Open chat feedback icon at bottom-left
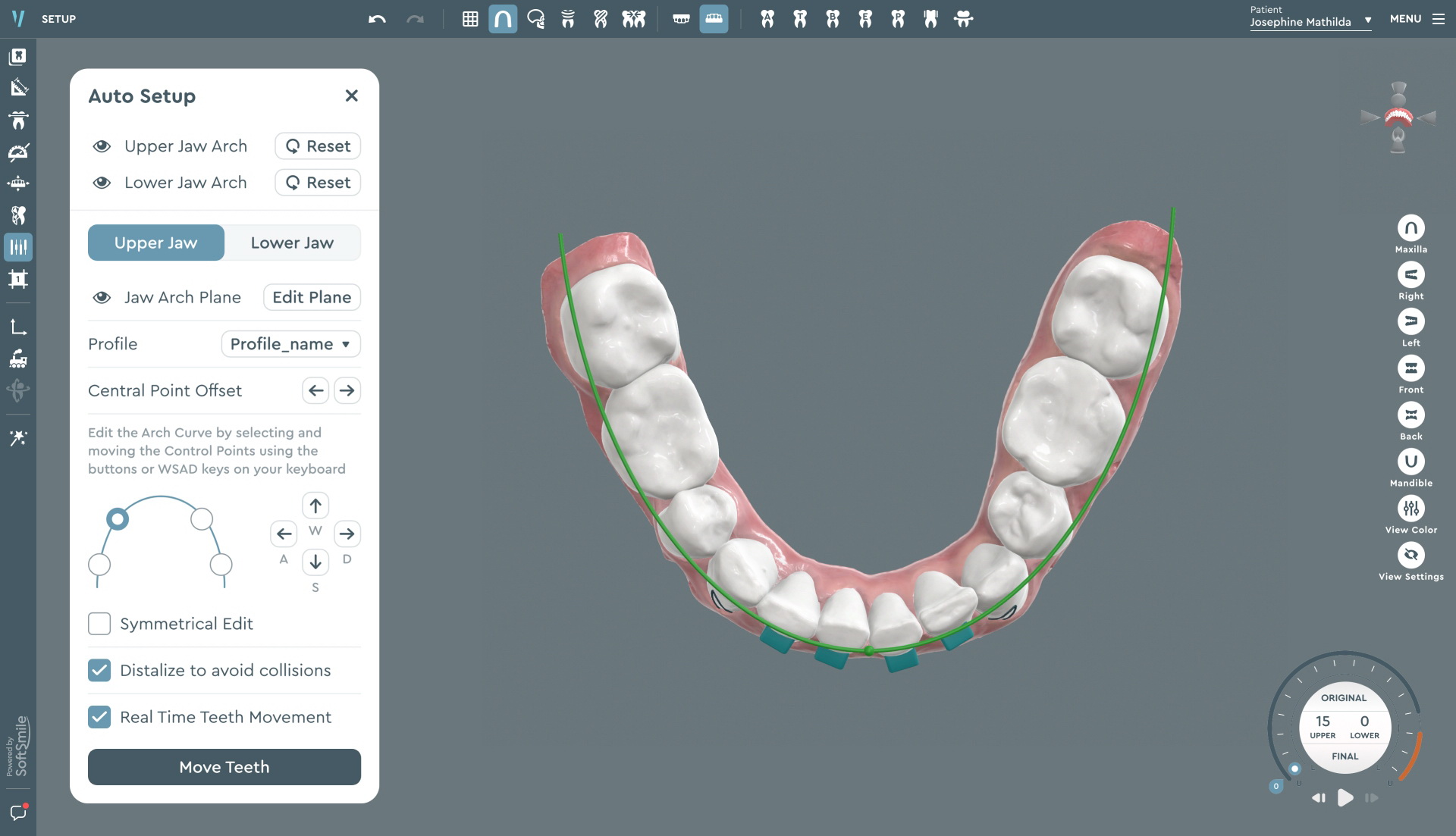 (x=18, y=813)
